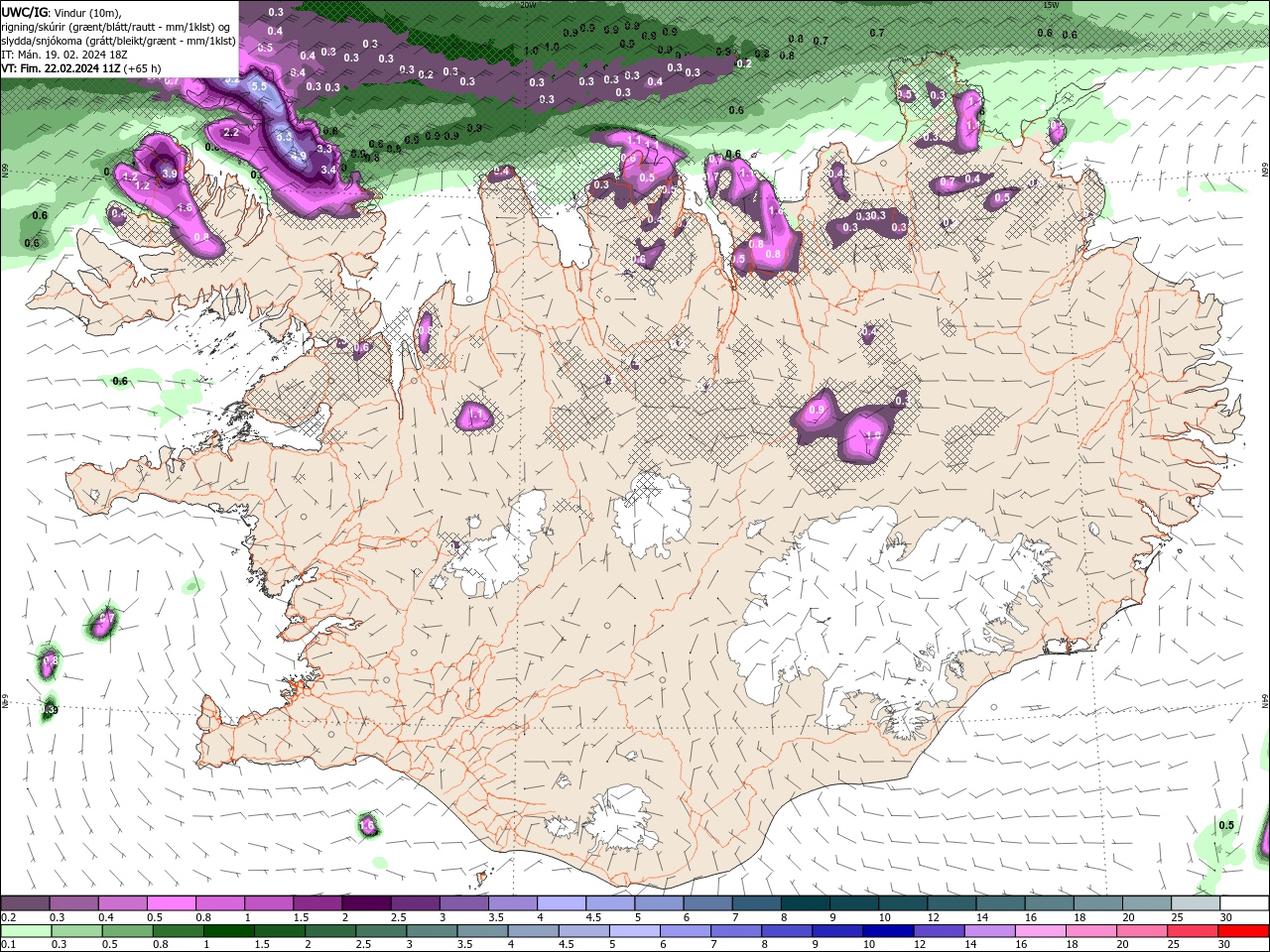Click the '0.1' label in the rain legend row
This screenshot has height=952, width=1270.
(x=9, y=944)
